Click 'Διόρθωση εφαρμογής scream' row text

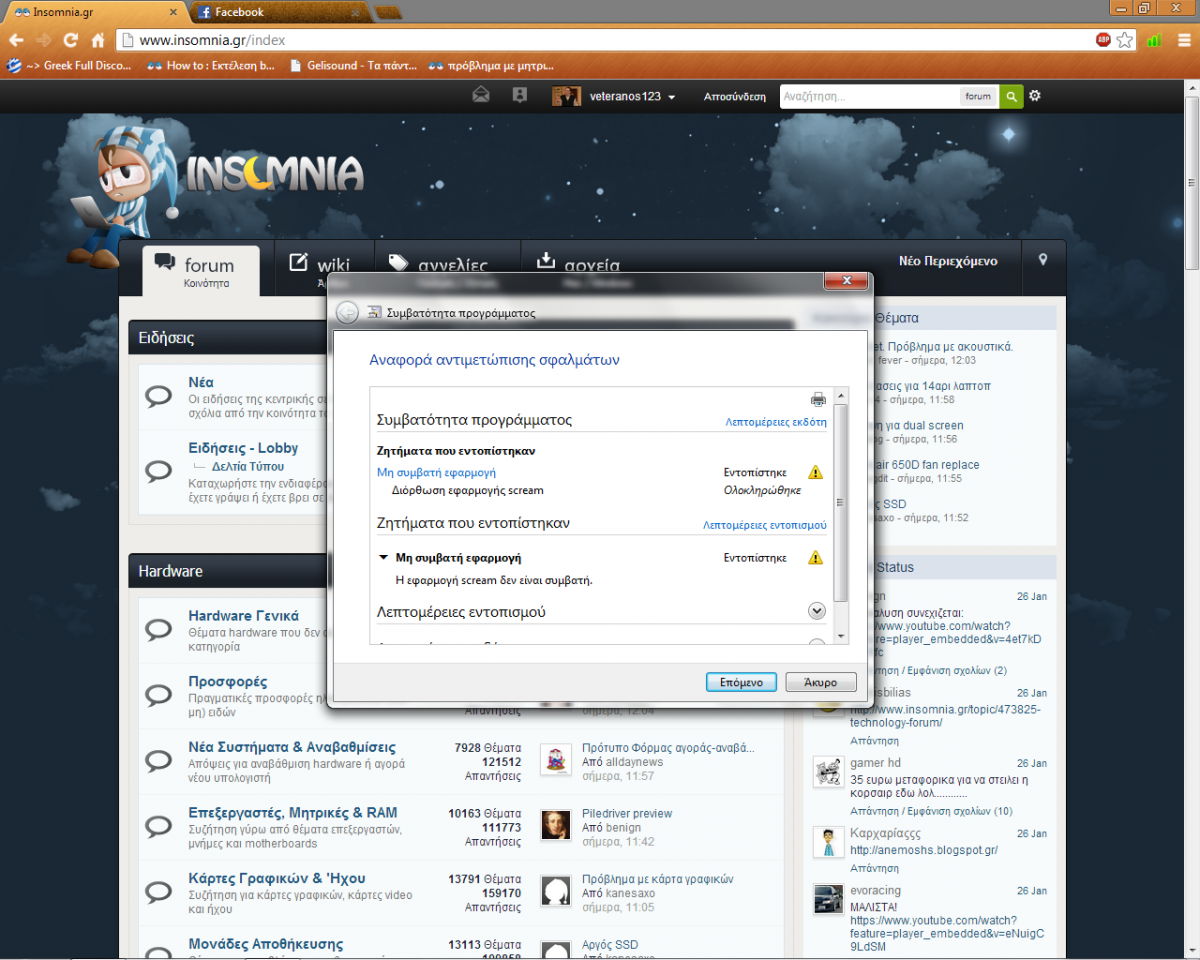[x=468, y=491]
